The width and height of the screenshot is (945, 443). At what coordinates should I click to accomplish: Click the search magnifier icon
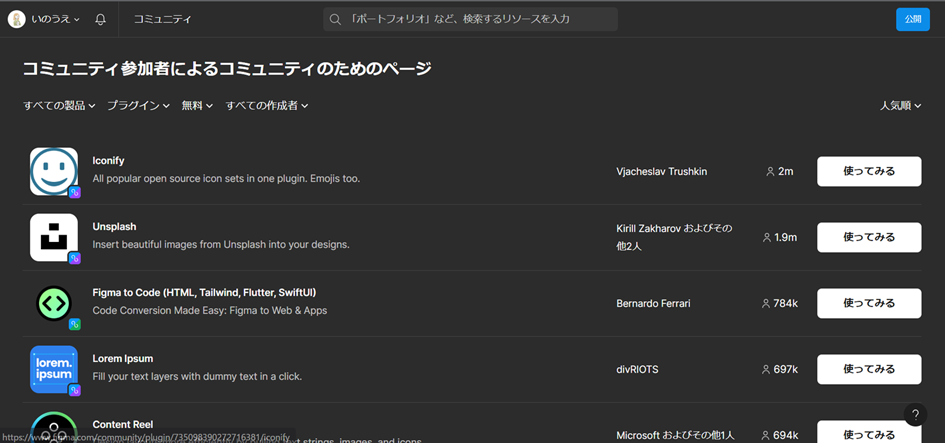click(x=335, y=19)
